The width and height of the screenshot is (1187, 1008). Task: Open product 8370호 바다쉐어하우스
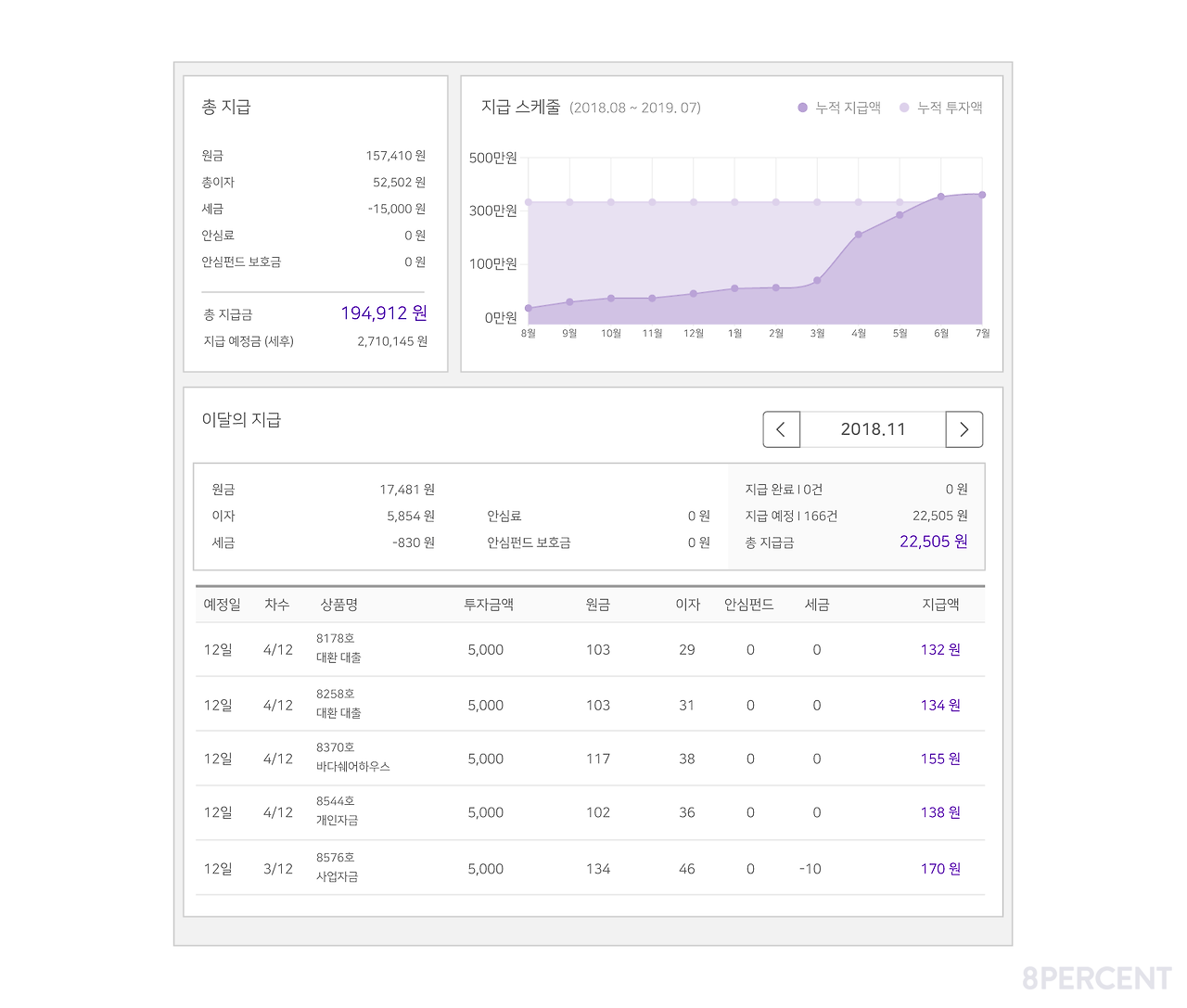pos(352,758)
